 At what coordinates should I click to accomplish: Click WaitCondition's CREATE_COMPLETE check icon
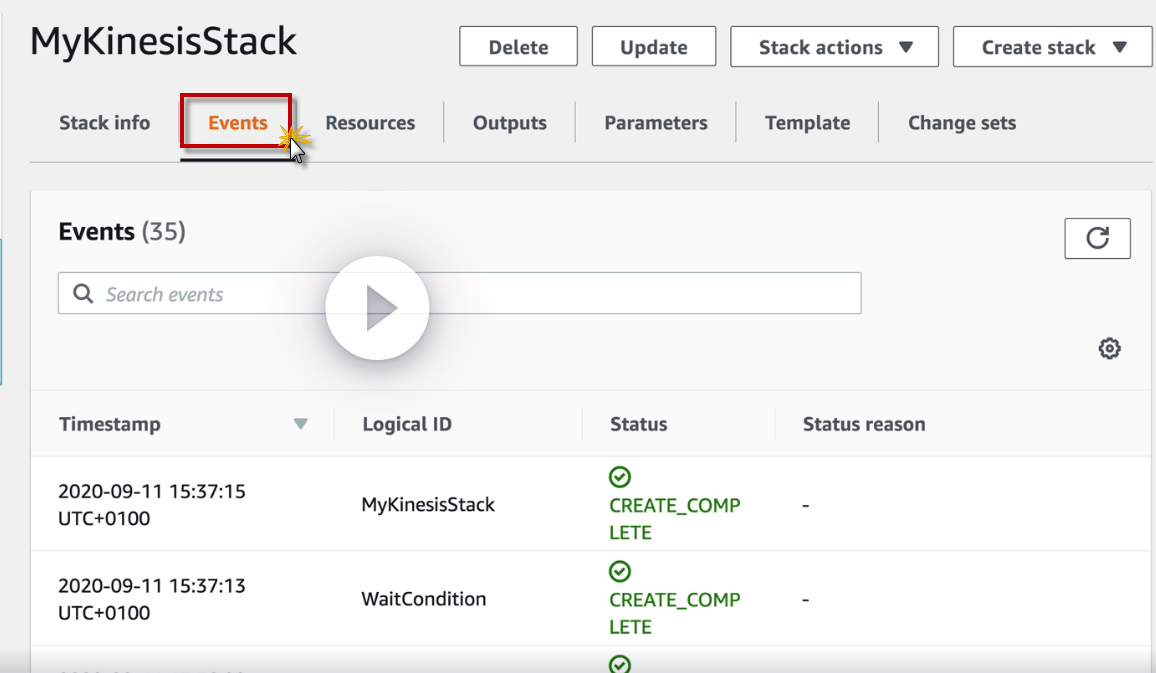click(620, 571)
